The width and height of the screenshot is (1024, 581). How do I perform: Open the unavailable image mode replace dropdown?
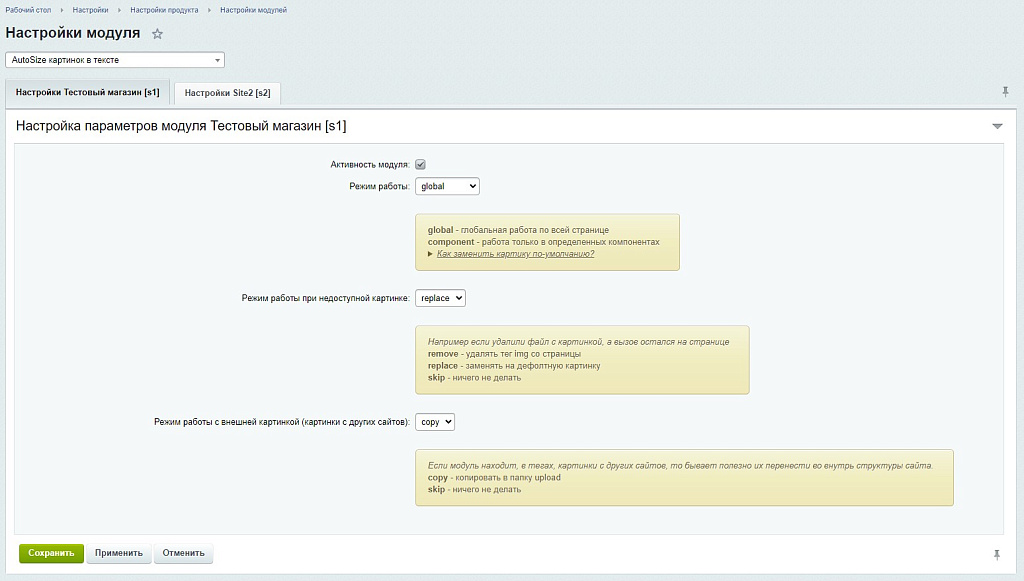coord(440,298)
